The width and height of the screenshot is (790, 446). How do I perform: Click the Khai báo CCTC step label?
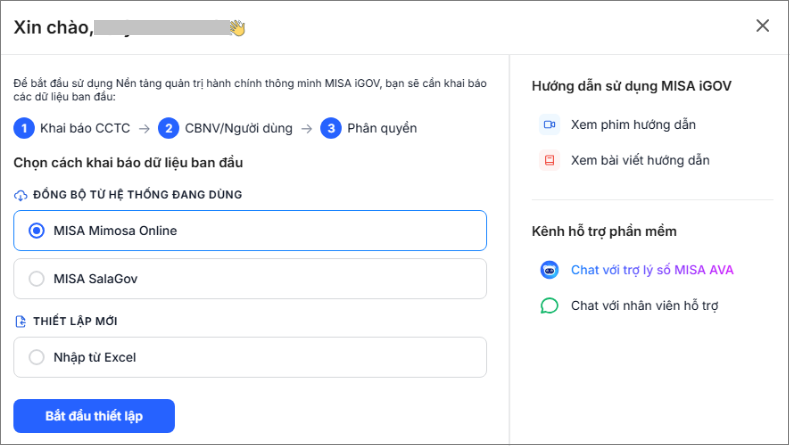tap(85, 128)
